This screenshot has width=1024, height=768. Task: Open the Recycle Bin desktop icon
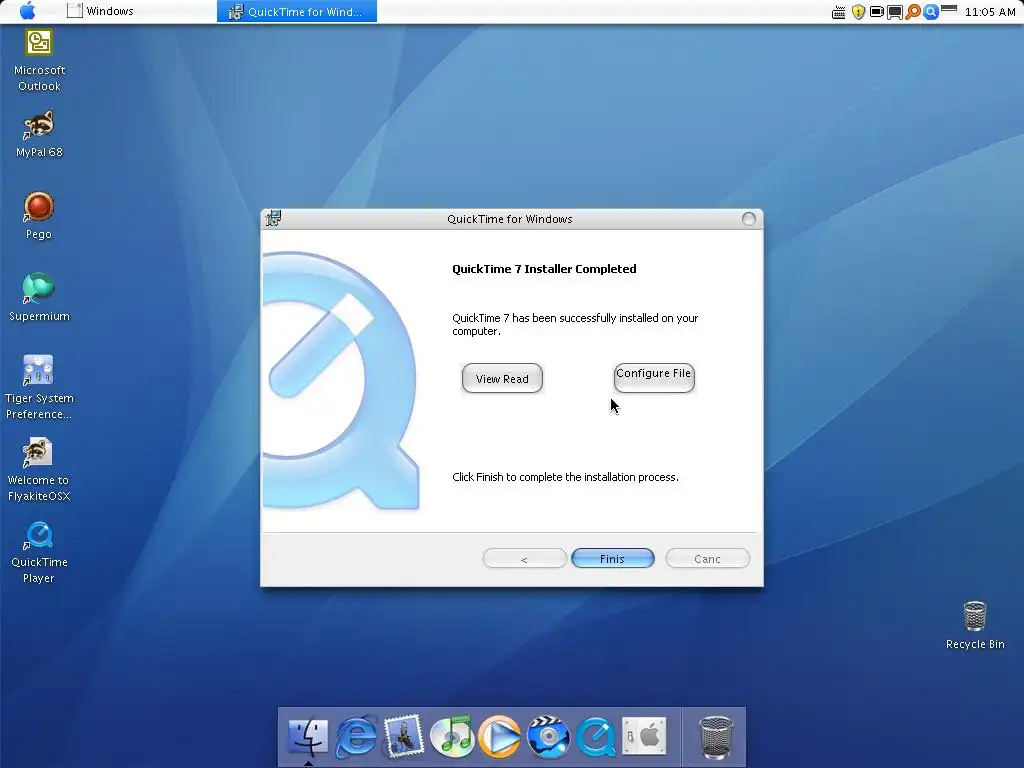[974, 626]
